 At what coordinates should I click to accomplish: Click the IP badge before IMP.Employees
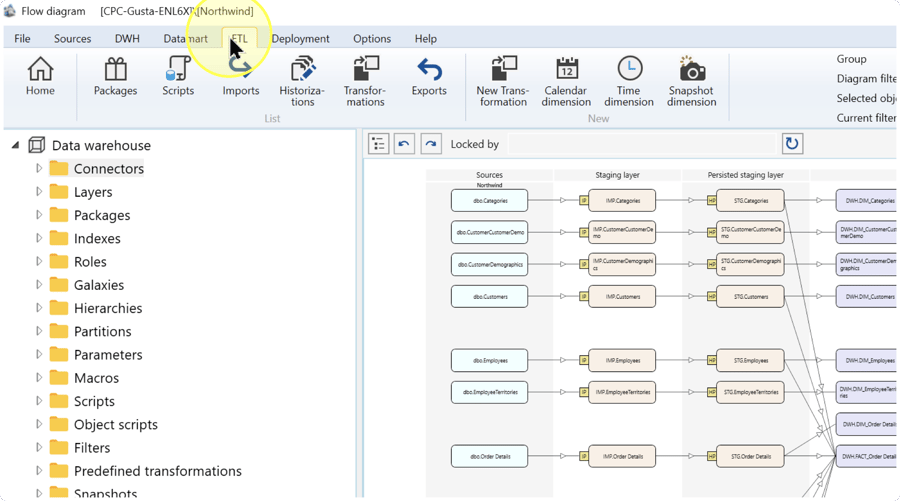(583, 360)
